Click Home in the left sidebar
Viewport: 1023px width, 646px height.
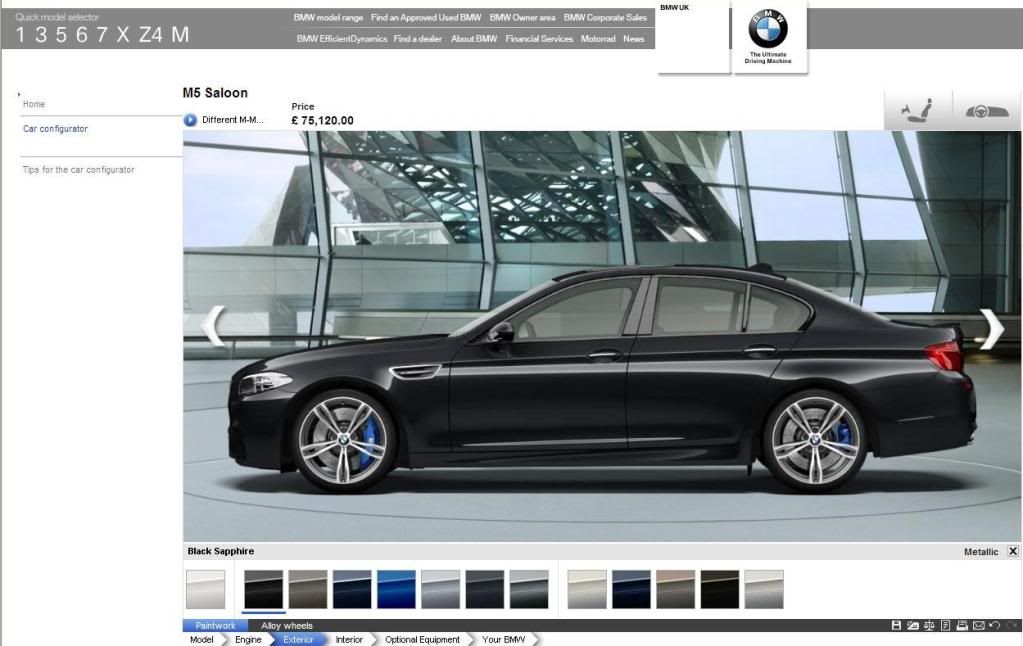pos(34,104)
